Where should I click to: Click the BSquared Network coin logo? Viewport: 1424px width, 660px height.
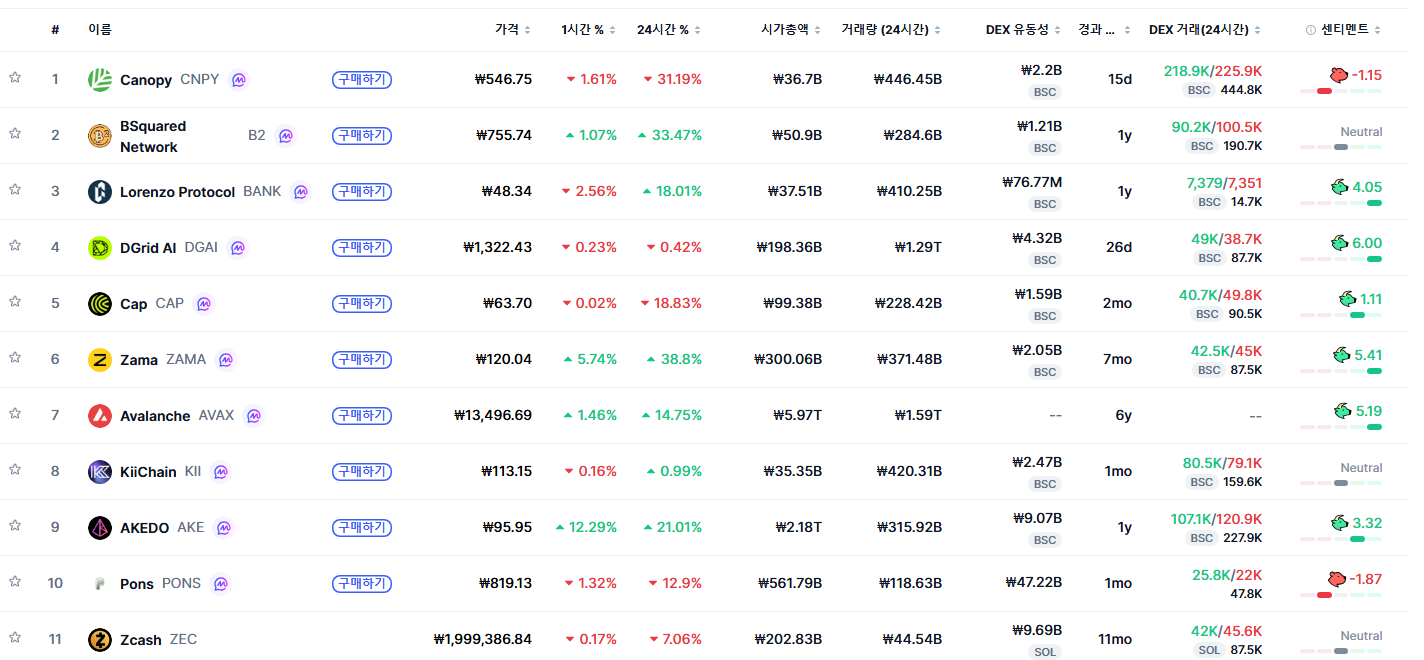pyautogui.click(x=100, y=135)
